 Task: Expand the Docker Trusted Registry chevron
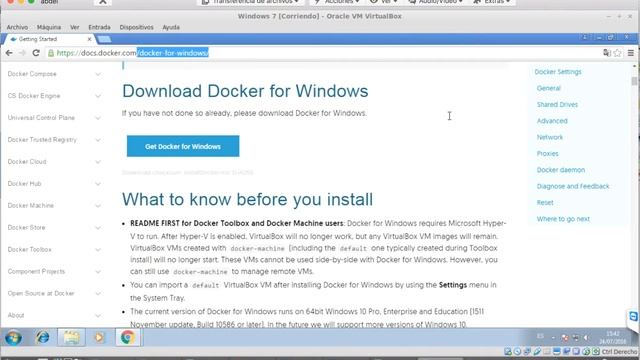coord(98,140)
